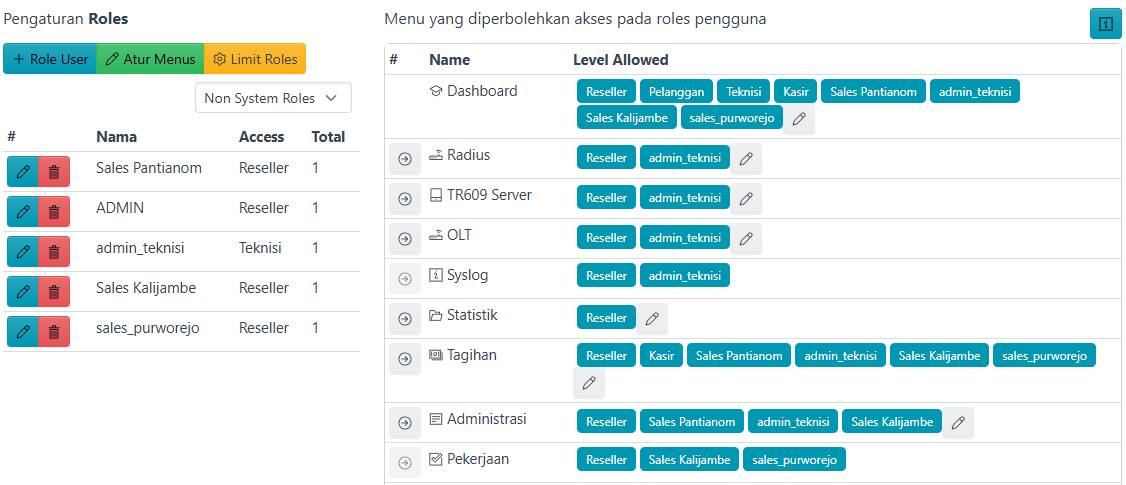Edit the Sales Kalijambe role

[x=22, y=292]
